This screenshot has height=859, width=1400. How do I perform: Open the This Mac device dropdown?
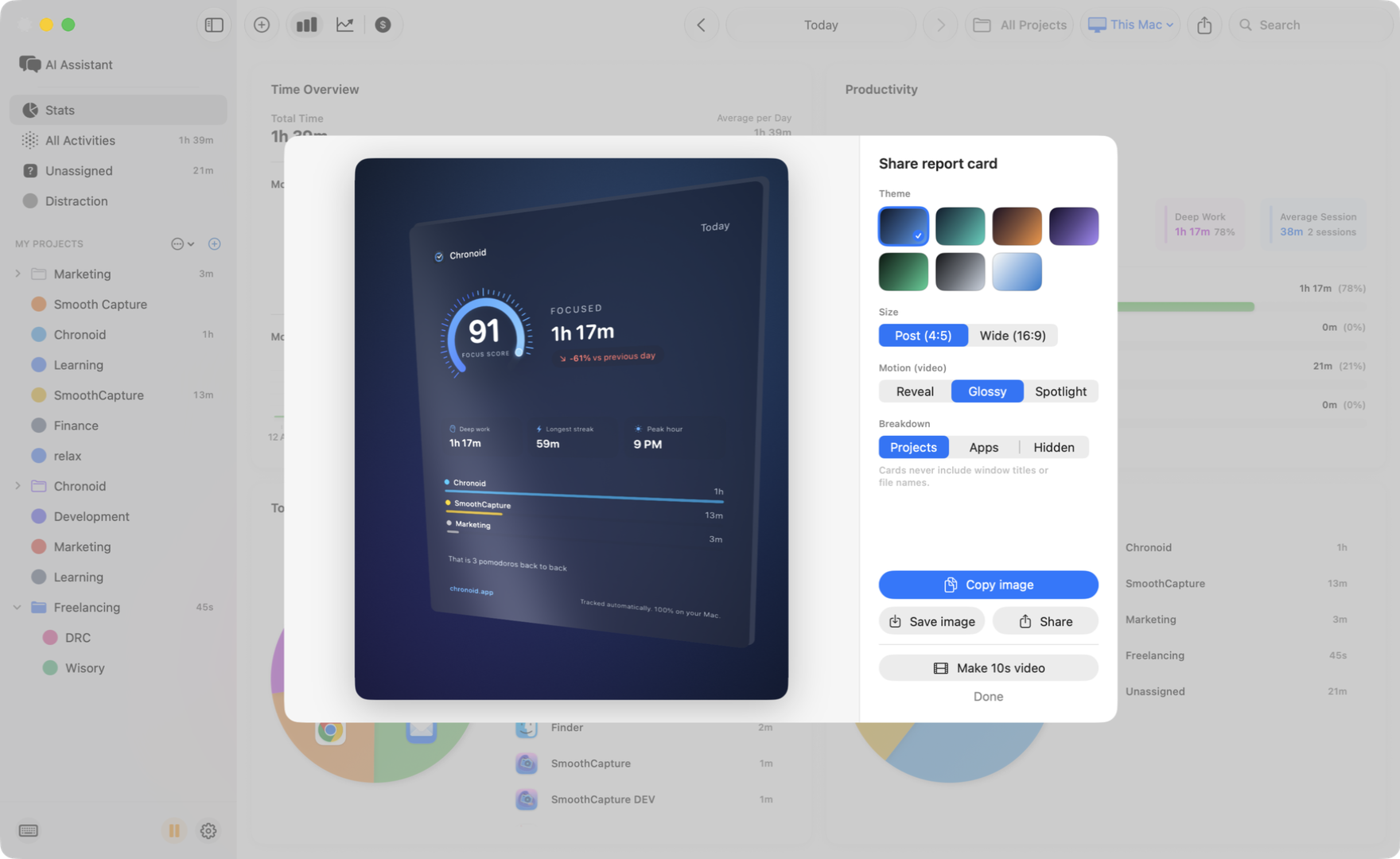[x=1130, y=25]
